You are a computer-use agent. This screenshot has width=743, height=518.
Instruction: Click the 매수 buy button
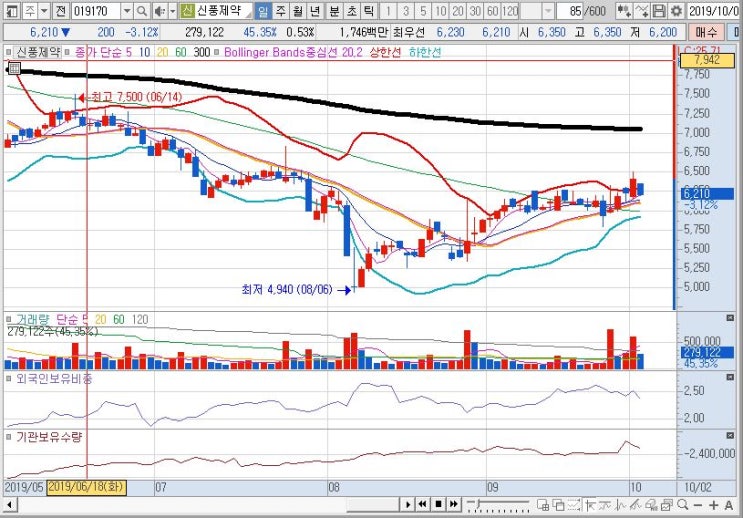[x=707, y=32]
